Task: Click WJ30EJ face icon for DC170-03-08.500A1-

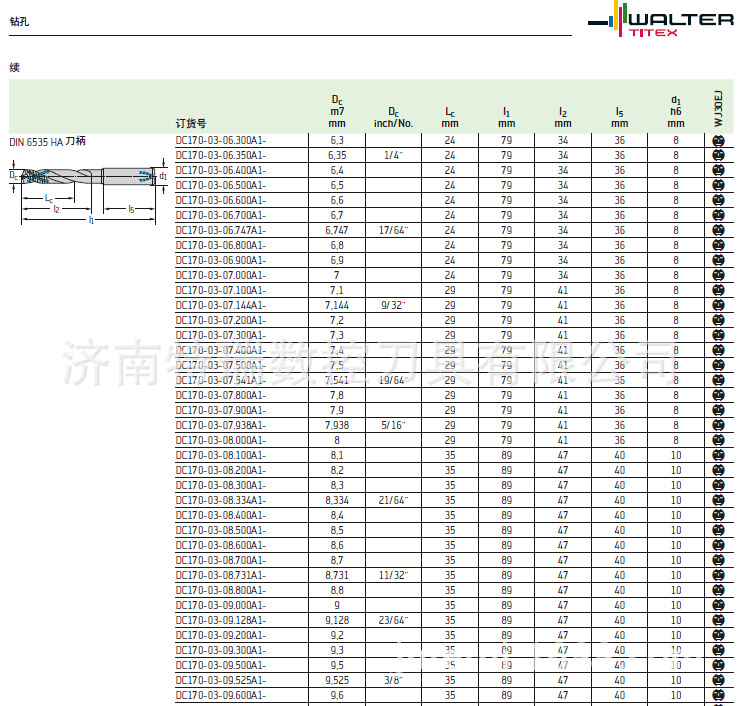Action: (718, 530)
